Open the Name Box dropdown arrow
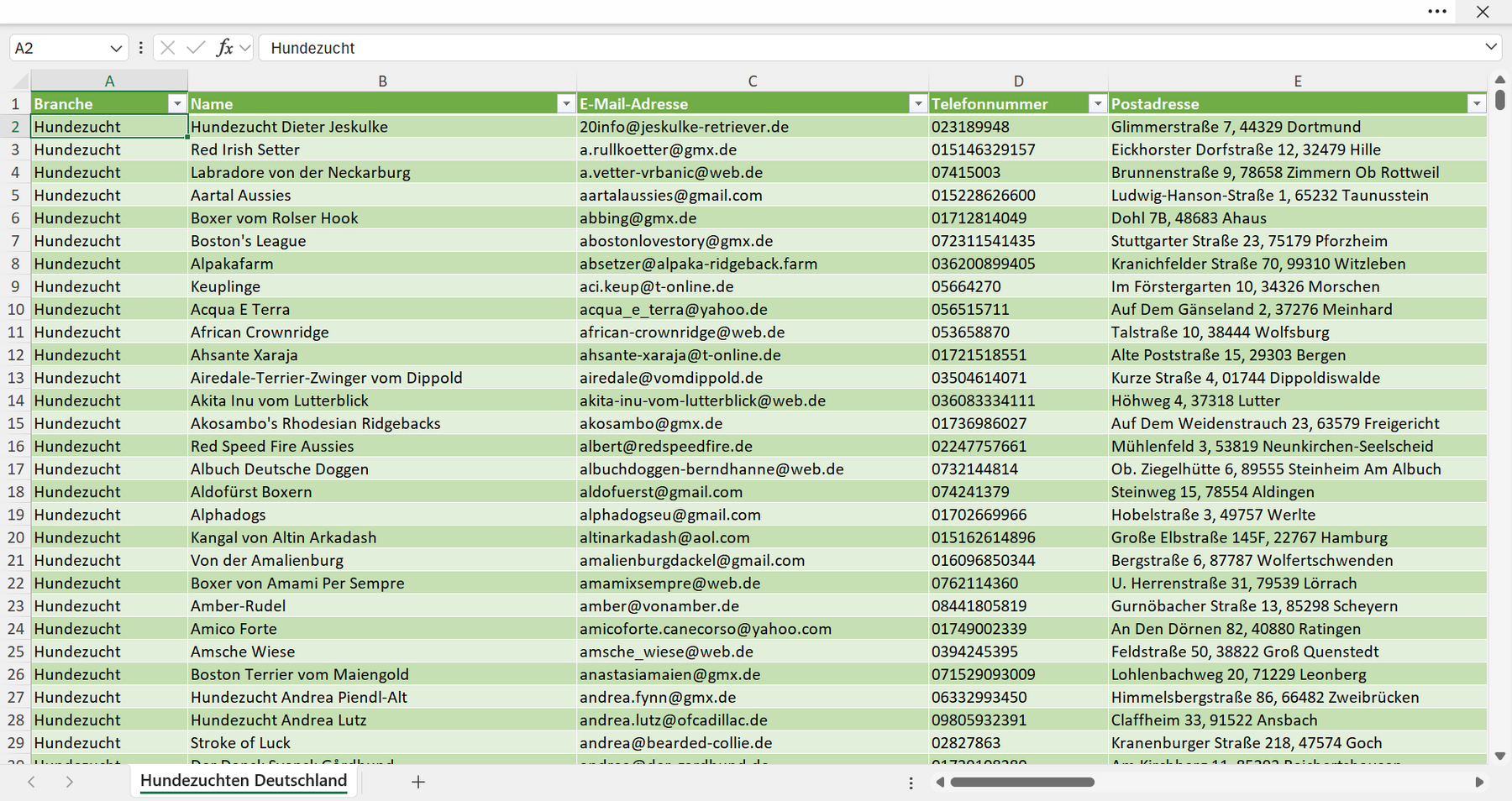The height and width of the screenshot is (801, 1512). [x=116, y=49]
